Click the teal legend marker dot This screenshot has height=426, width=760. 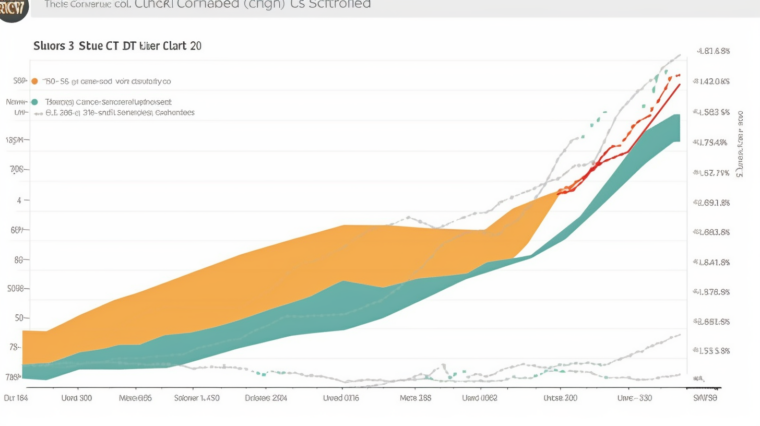pyautogui.click(x=35, y=101)
